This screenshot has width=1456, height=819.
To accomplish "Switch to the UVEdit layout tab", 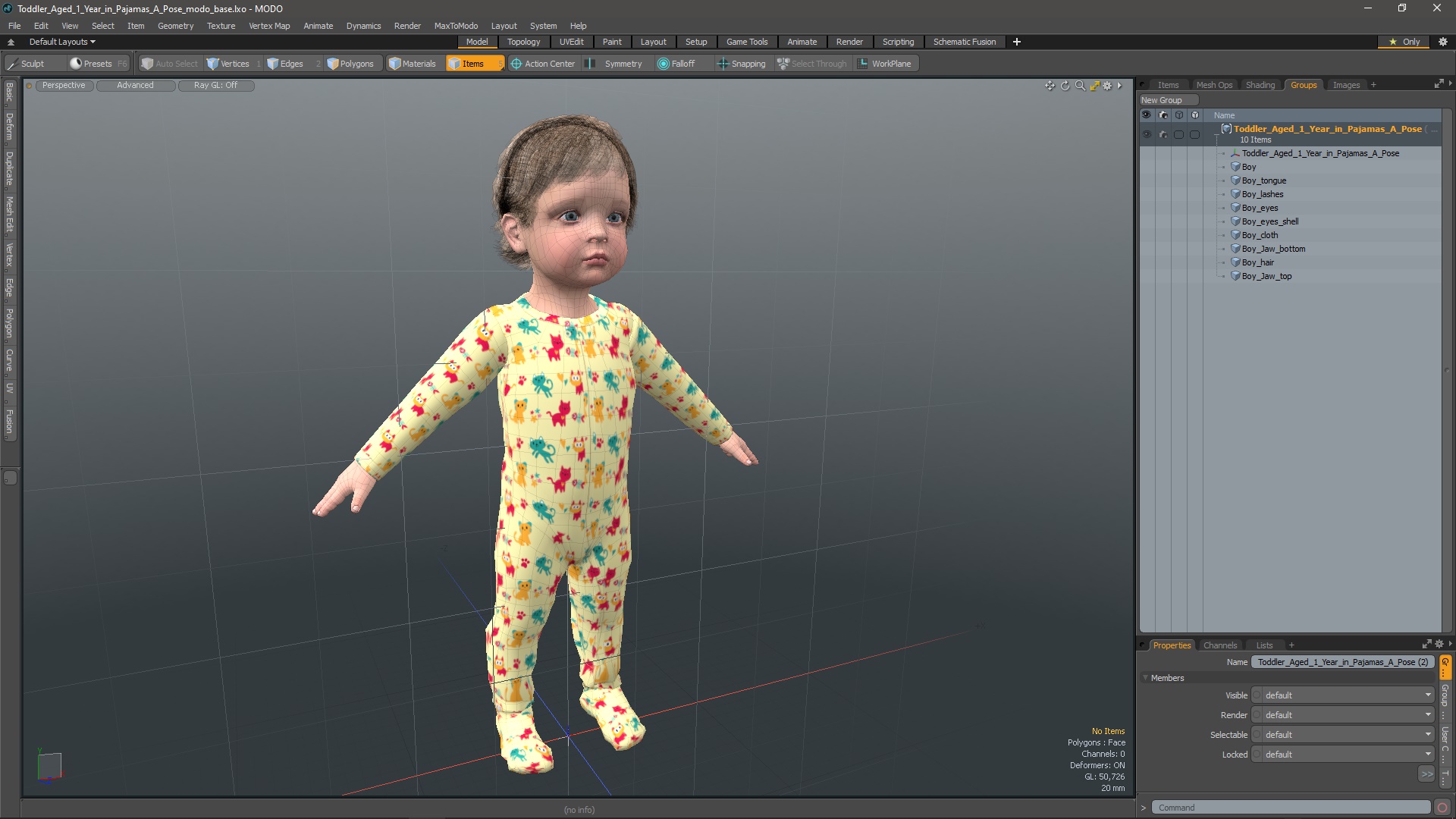I will tap(571, 42).
